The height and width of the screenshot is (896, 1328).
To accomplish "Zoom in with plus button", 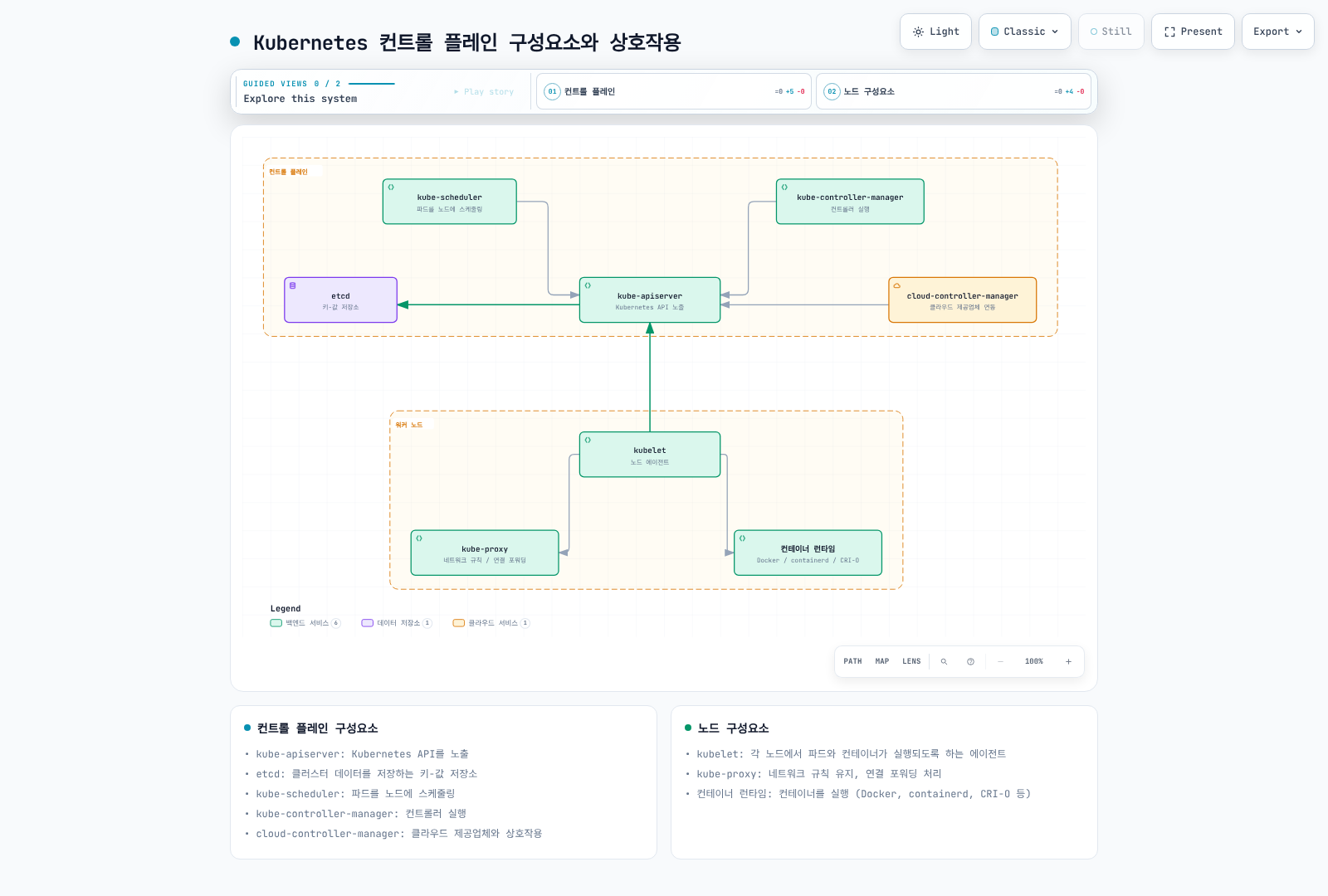I will [1068, 661].
